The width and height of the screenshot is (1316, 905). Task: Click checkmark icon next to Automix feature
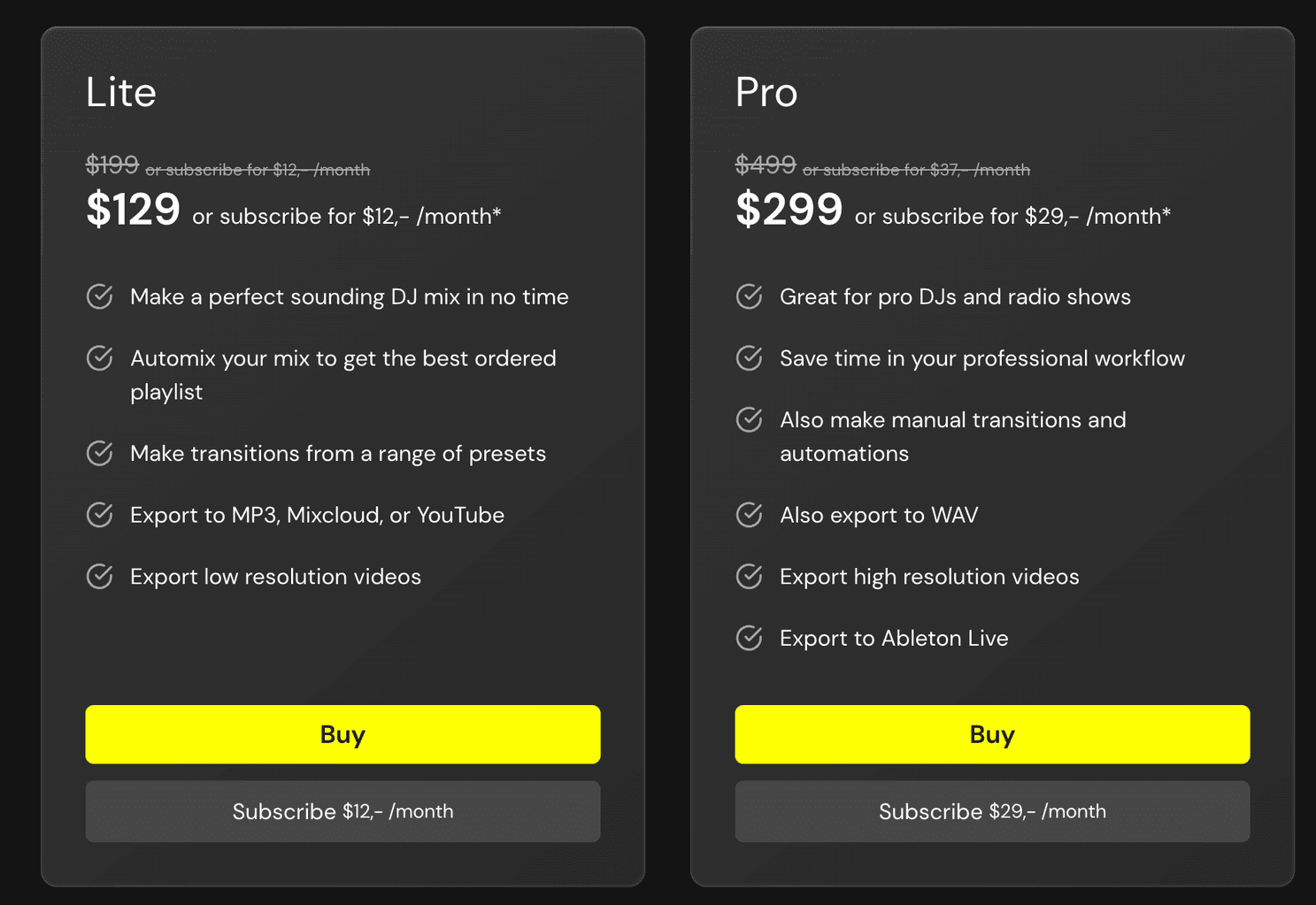tap(99, 358)
